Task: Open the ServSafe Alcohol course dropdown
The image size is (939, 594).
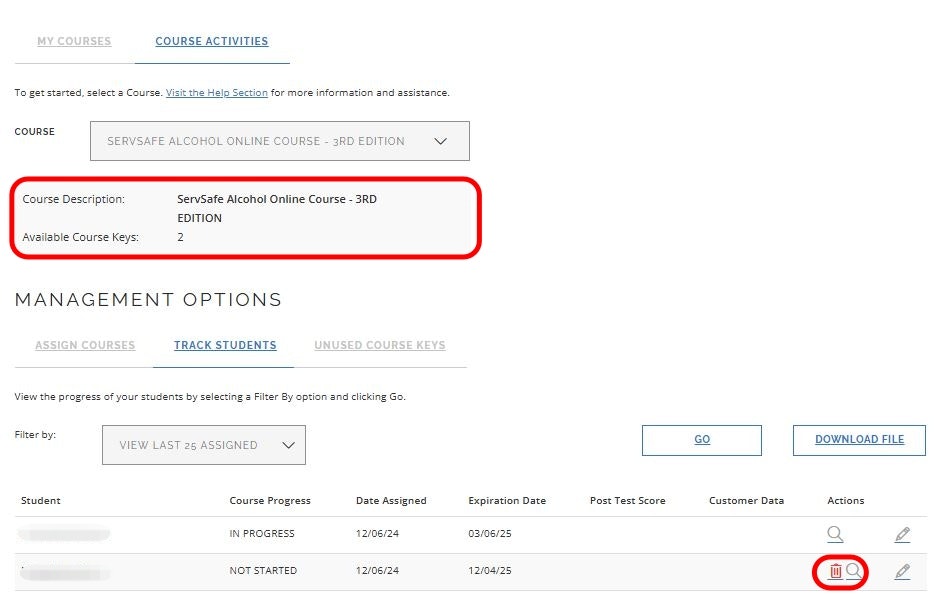Action: [x=279, y=141]
